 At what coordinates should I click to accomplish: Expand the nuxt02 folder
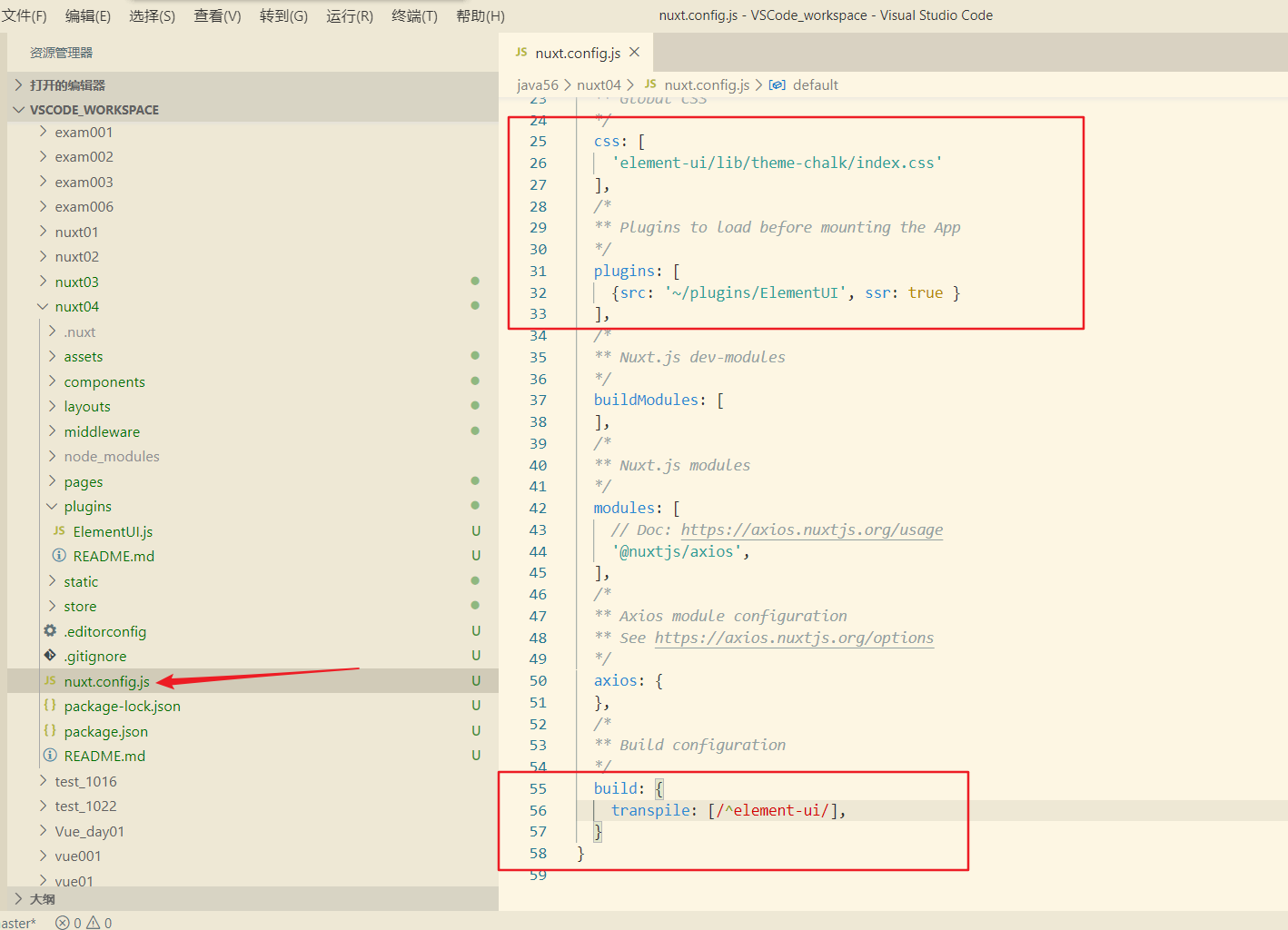pyautogui.click(x=43, y=256)
